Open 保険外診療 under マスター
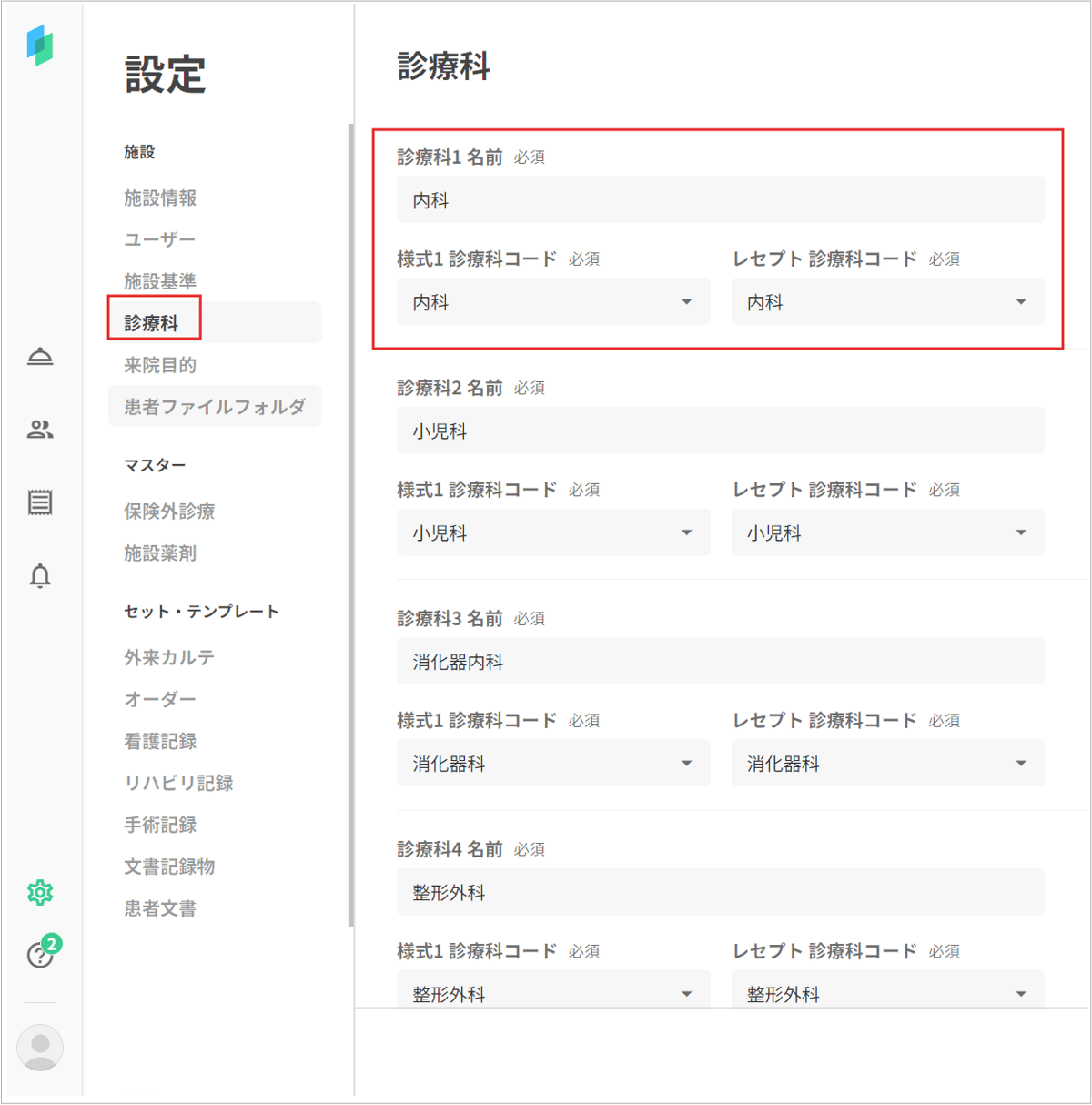1092x1105 pixels. pyautogui.click(x=169, y=512)
